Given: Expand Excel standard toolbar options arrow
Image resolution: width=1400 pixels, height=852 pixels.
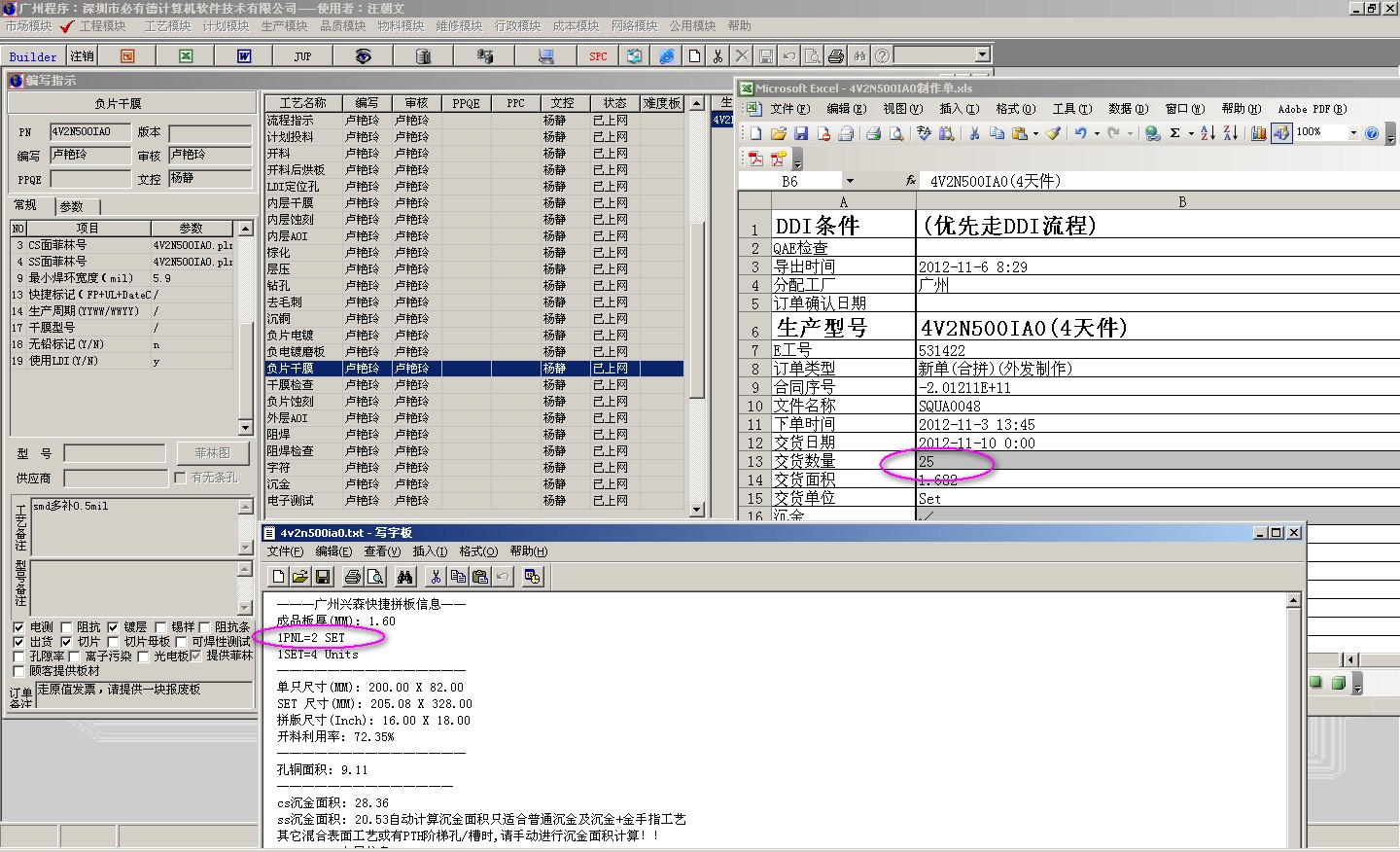Looking at the screenshot, I should click(1390, 134).
